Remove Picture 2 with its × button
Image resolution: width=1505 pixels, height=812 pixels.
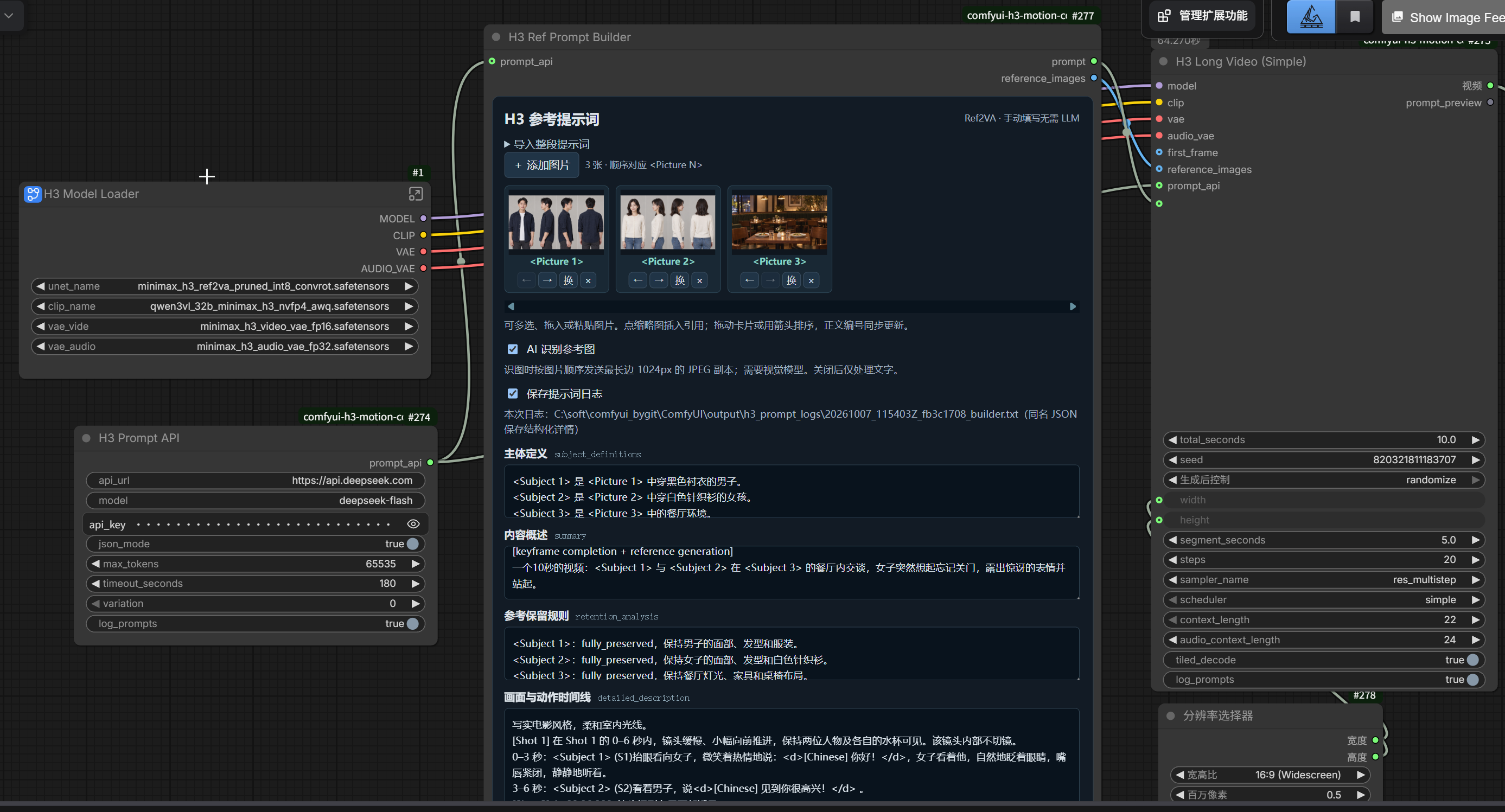point(699,280)
